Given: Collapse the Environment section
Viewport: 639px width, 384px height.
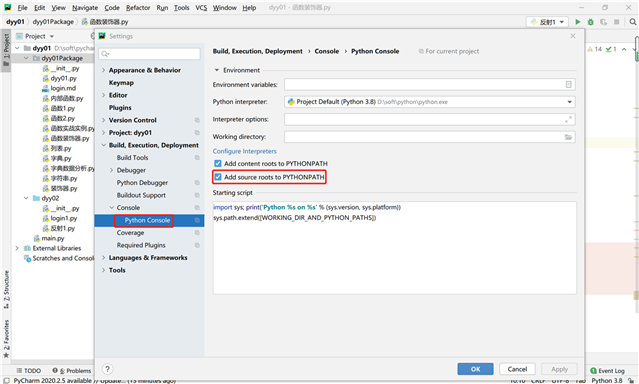Looking at the screenshot, I should [x=216, y=70].
